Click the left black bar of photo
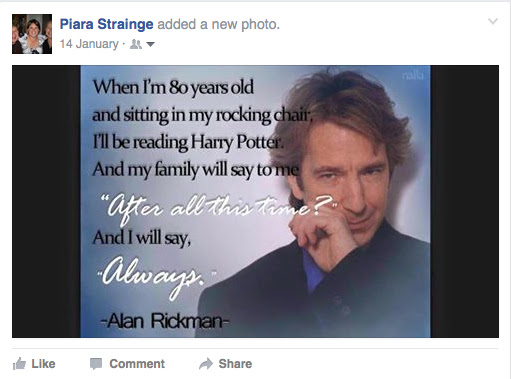This screenshot has width=511, height=379. point(46,201)
